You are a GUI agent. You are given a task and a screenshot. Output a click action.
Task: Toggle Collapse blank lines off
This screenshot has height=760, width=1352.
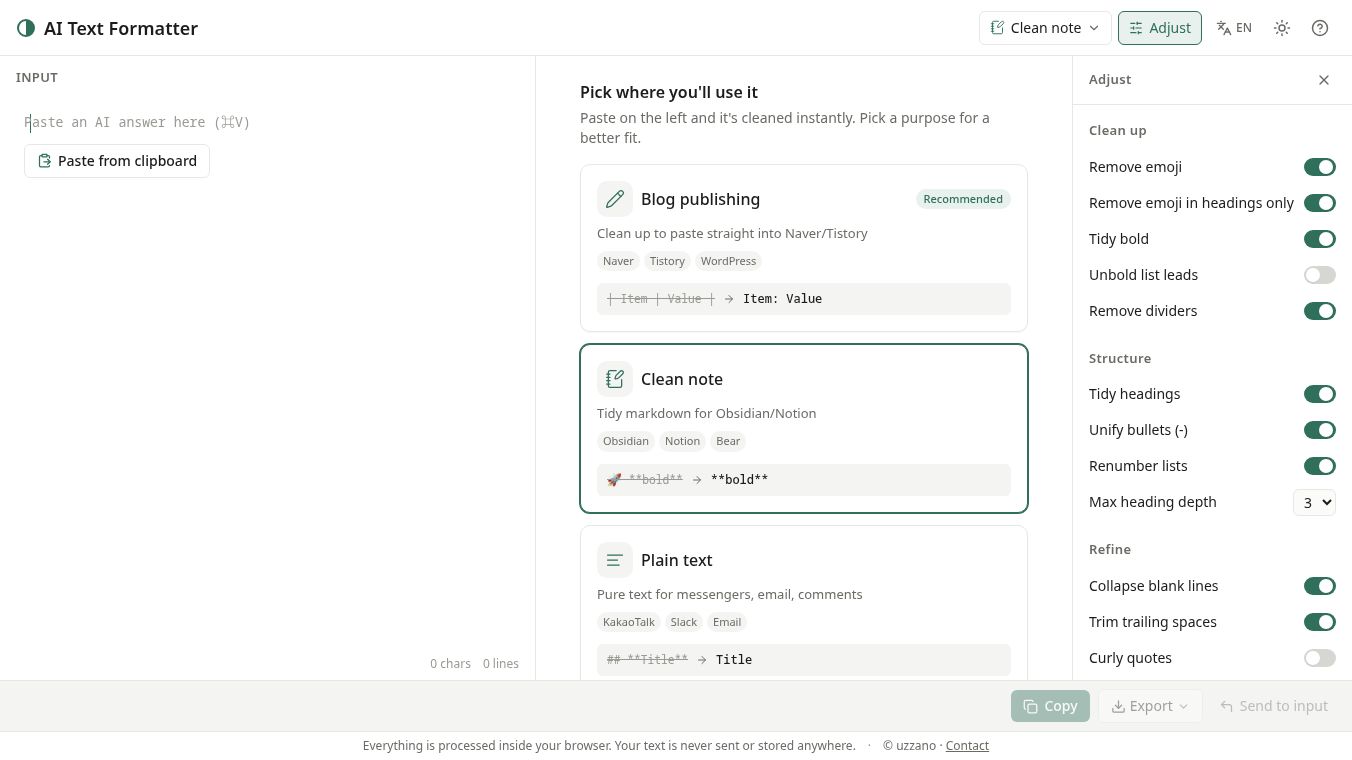pyautogui.click(x=1320, y=586)
